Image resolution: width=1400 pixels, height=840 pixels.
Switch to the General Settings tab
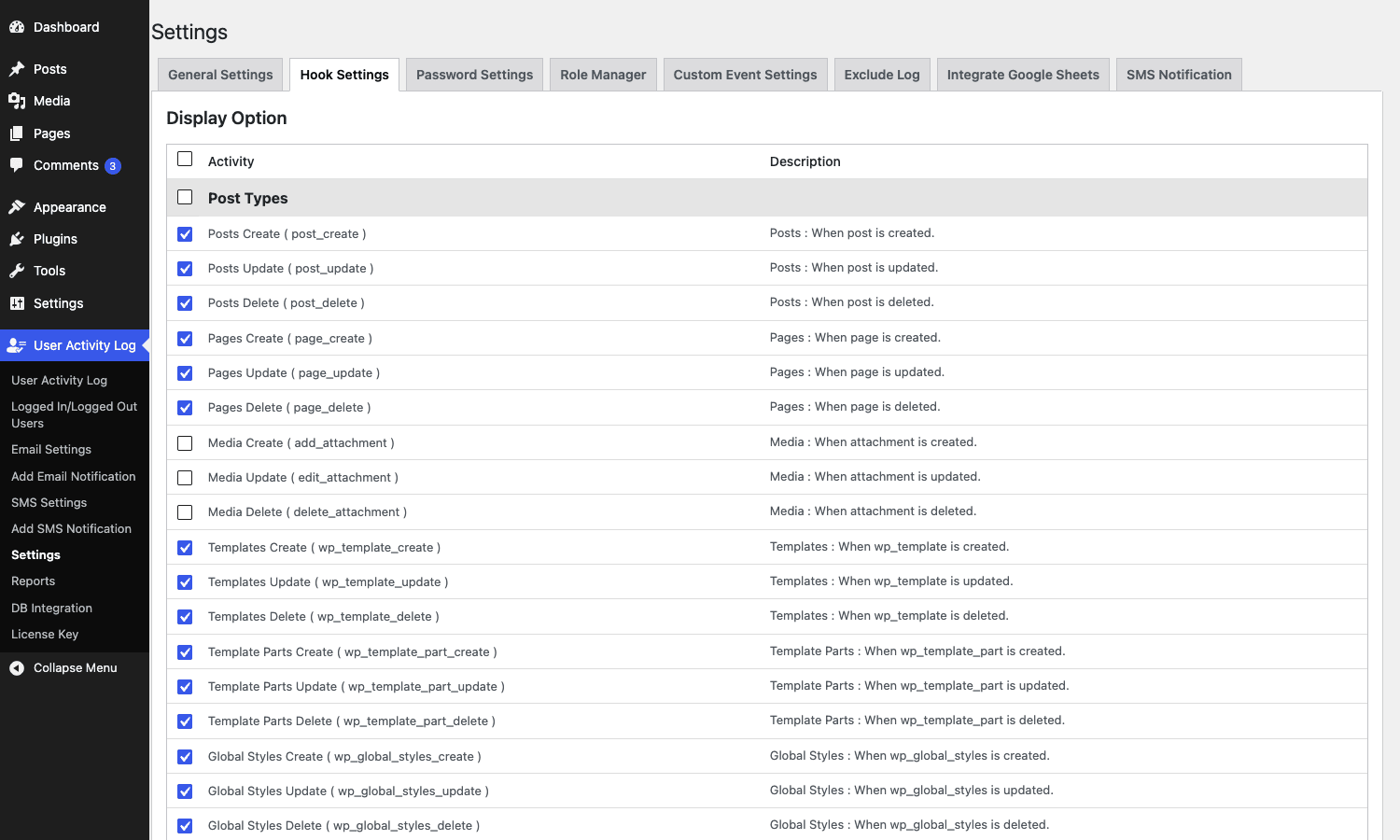(x=220, y=75)
